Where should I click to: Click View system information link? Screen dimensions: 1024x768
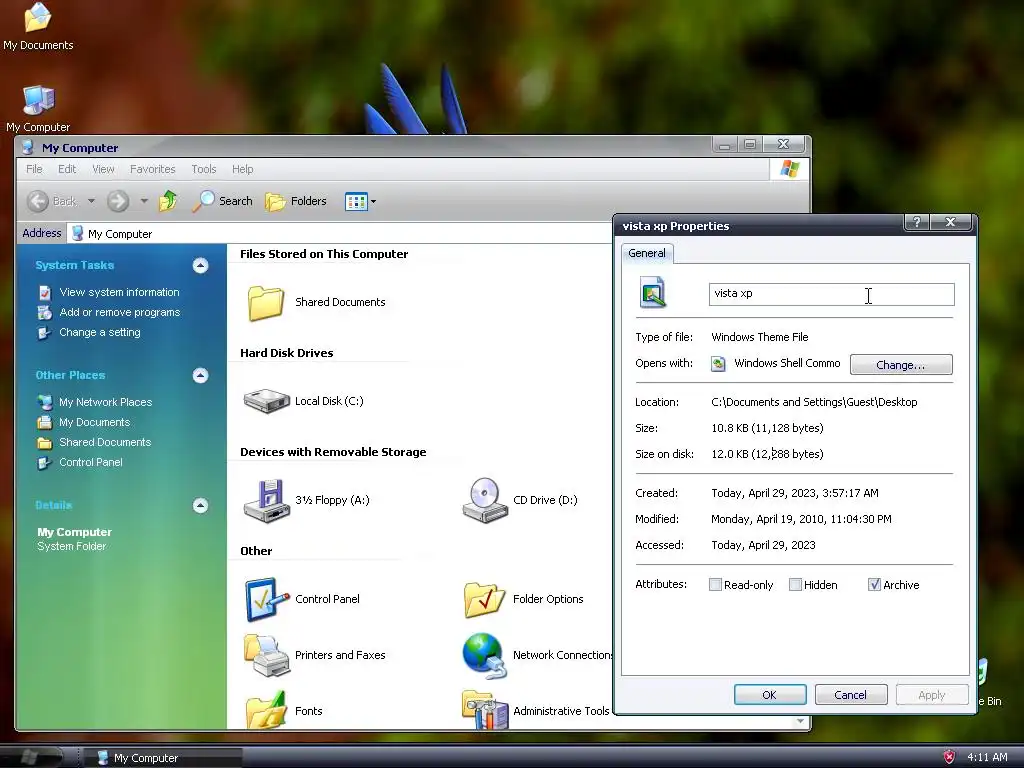[x=119, y=292]
